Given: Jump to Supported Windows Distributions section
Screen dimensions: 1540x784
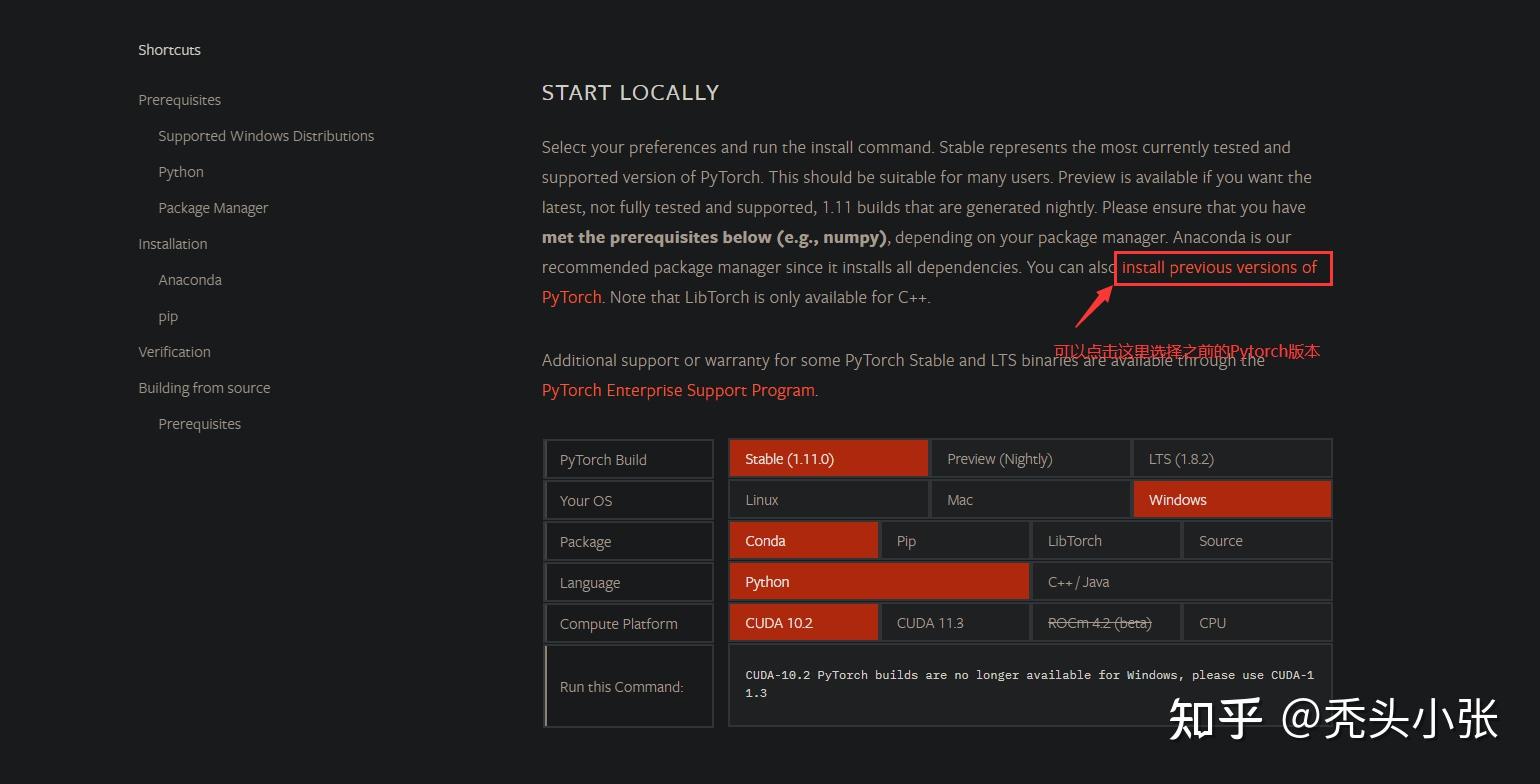Looking at the screenshot, I should pos(266,136).
